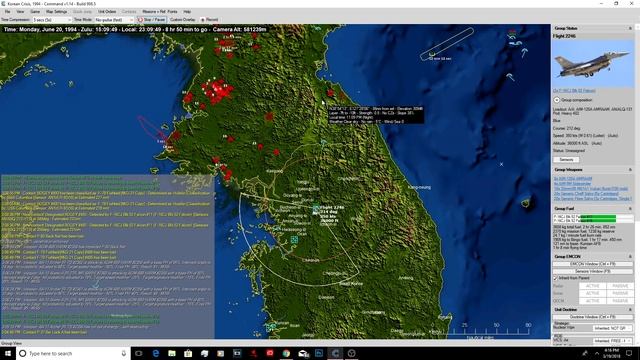Image resolution: width=640 pixels, height=360 pixels.
Task: Select the unit on the racetrack patrol zone
Action: [x=432, y=54]
